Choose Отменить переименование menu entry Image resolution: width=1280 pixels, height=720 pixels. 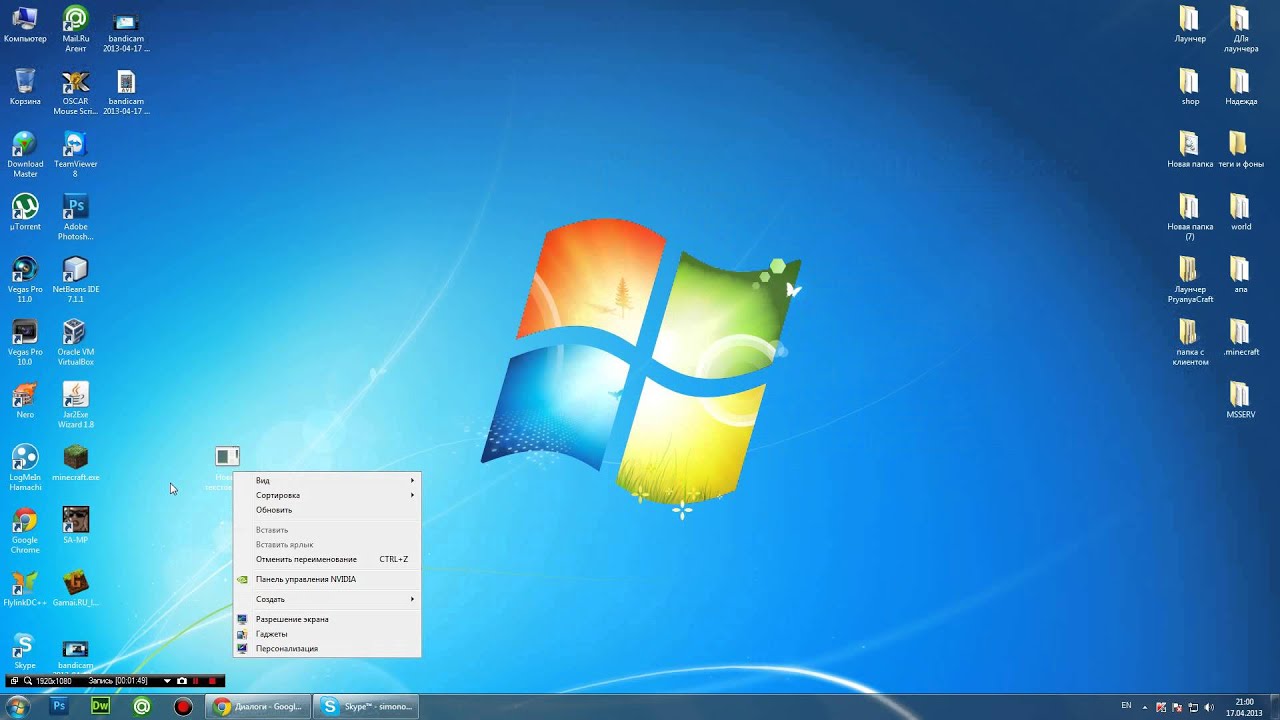[x=327, y=559]
